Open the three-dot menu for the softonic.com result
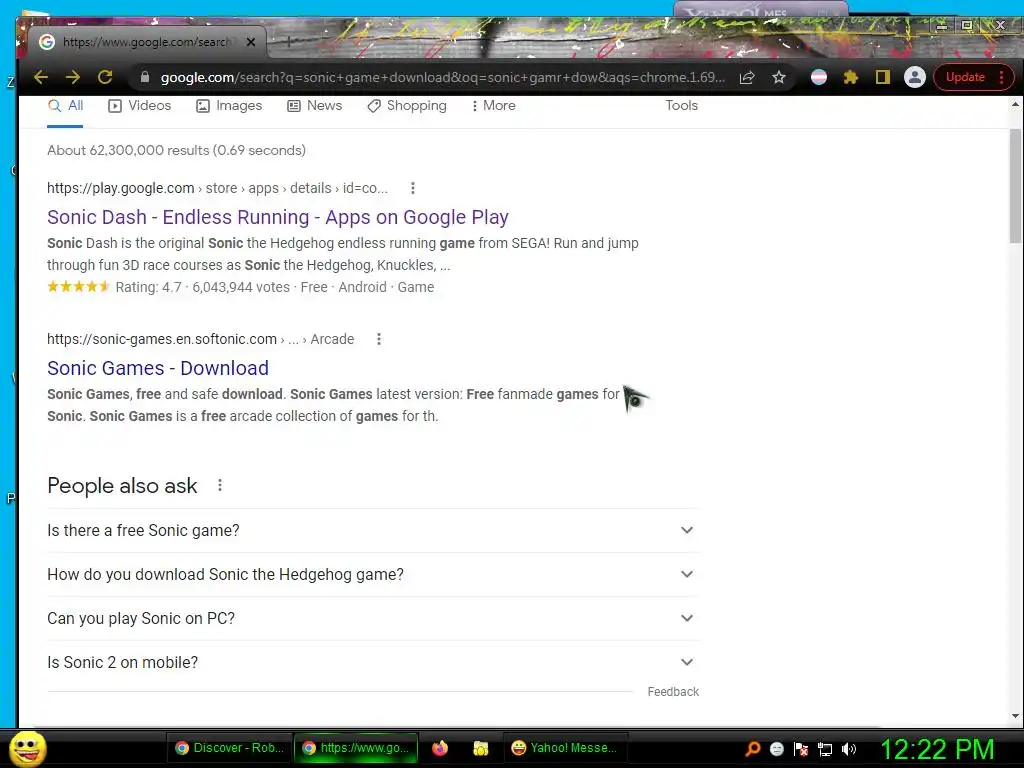The width and height of the screenshot is (1024, 768). tap(379, 339)
